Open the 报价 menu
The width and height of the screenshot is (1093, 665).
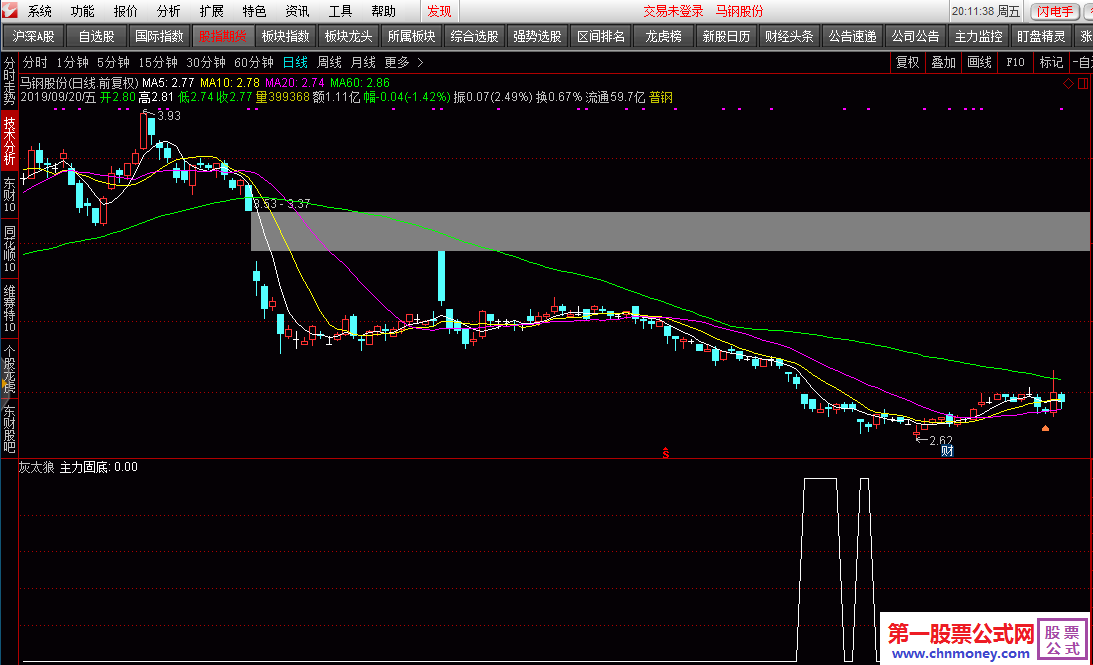pyautogui.click(x=125, y=11)
